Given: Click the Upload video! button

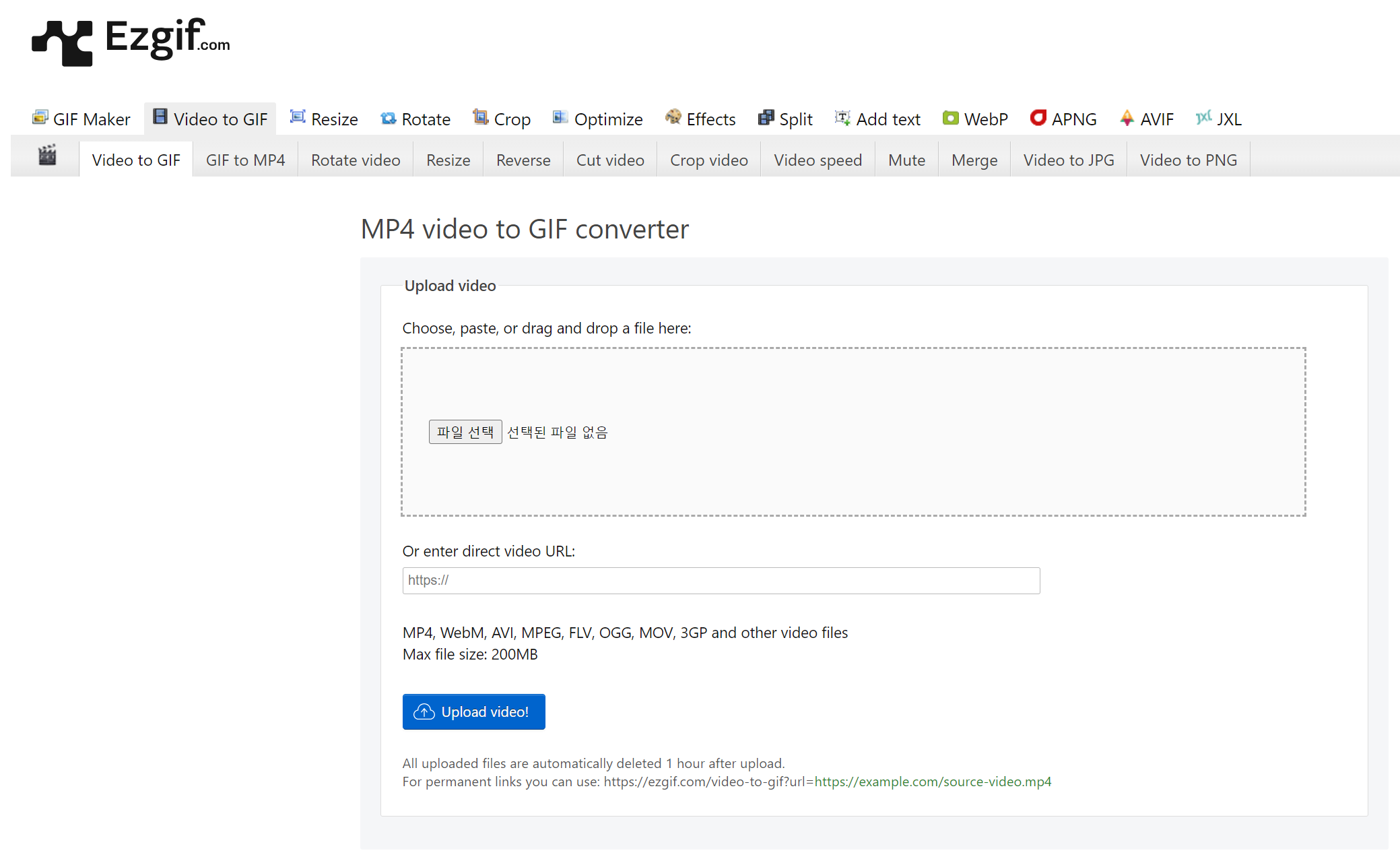Looking at the screenshot, I should point(473,711).
